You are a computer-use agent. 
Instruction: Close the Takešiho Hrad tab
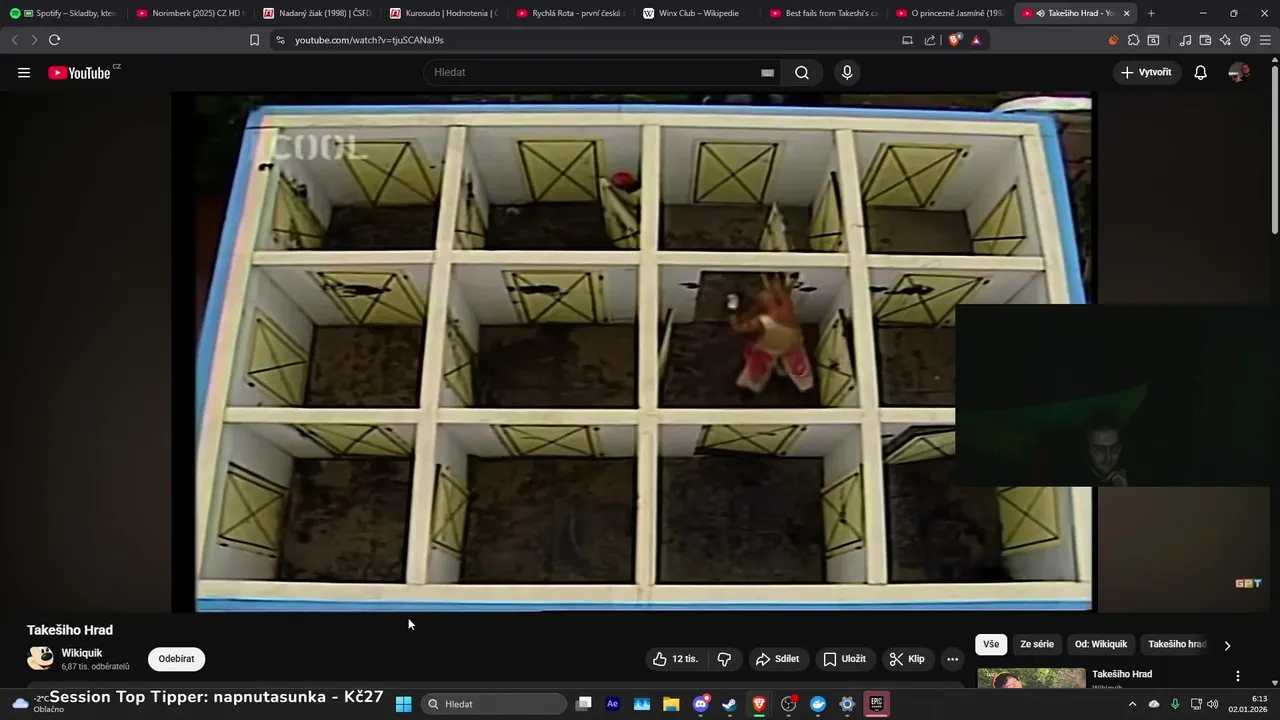click(1126, 13)
